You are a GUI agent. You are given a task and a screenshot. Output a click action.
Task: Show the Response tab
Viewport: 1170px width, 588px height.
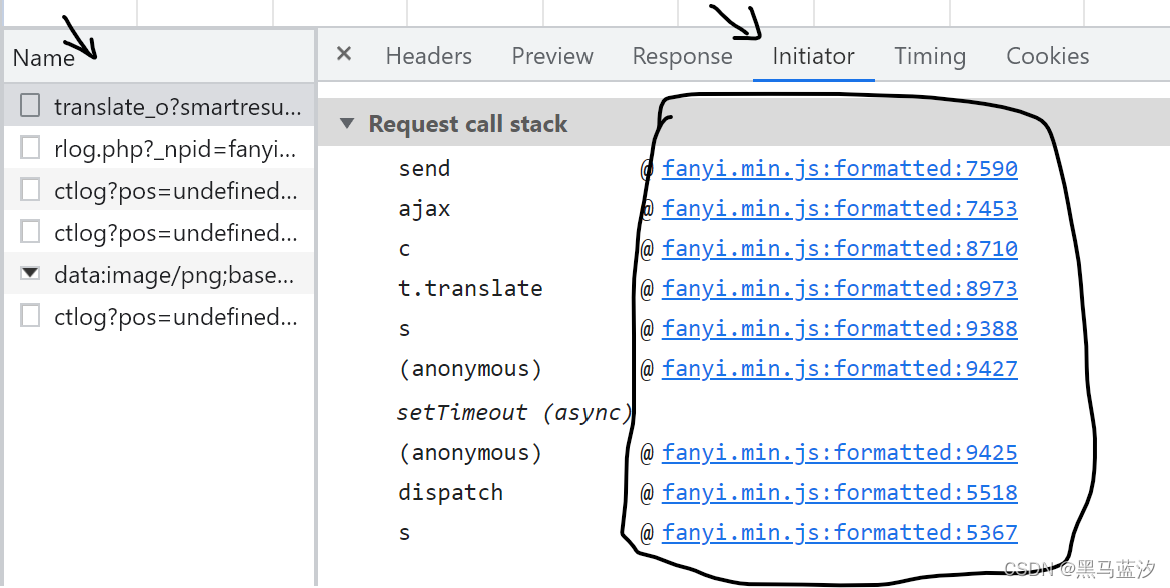(x=682, y=56)
